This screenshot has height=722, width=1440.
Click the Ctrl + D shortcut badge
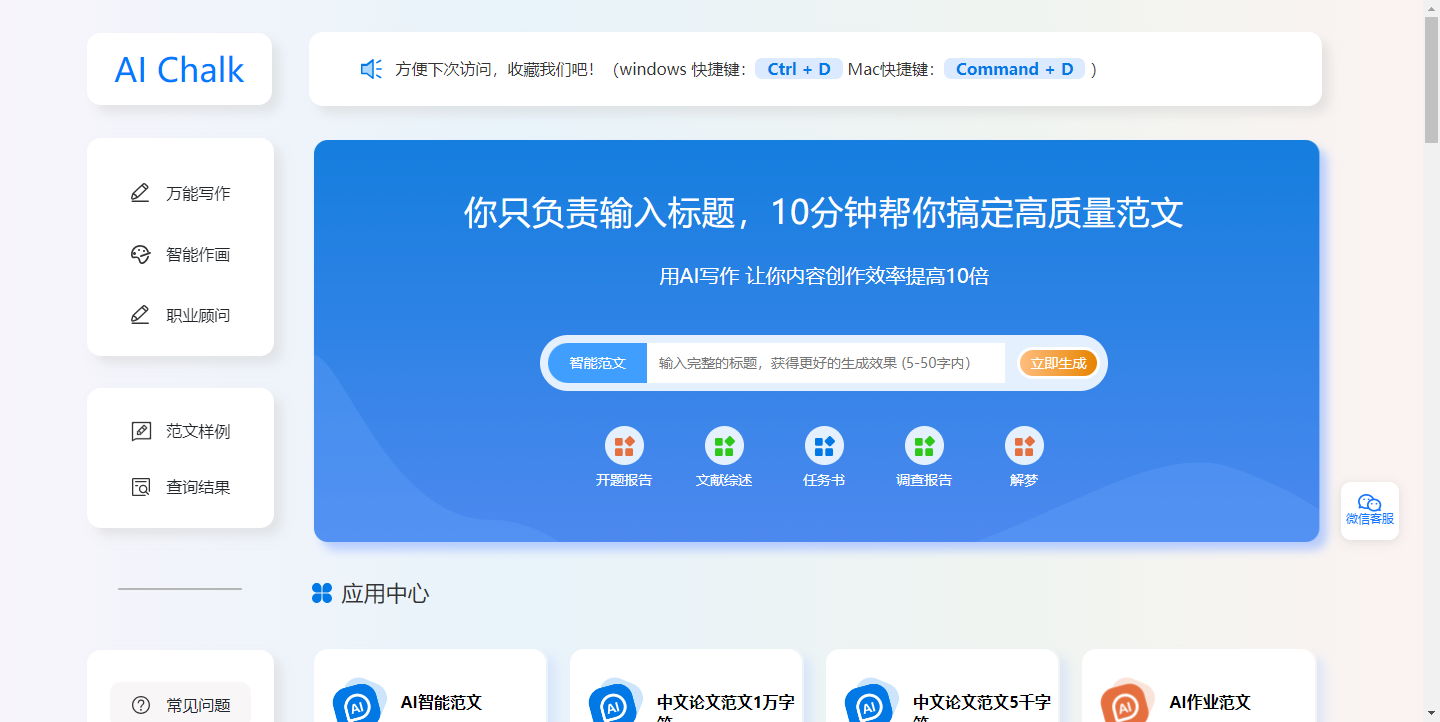click(x=799, y=69)
